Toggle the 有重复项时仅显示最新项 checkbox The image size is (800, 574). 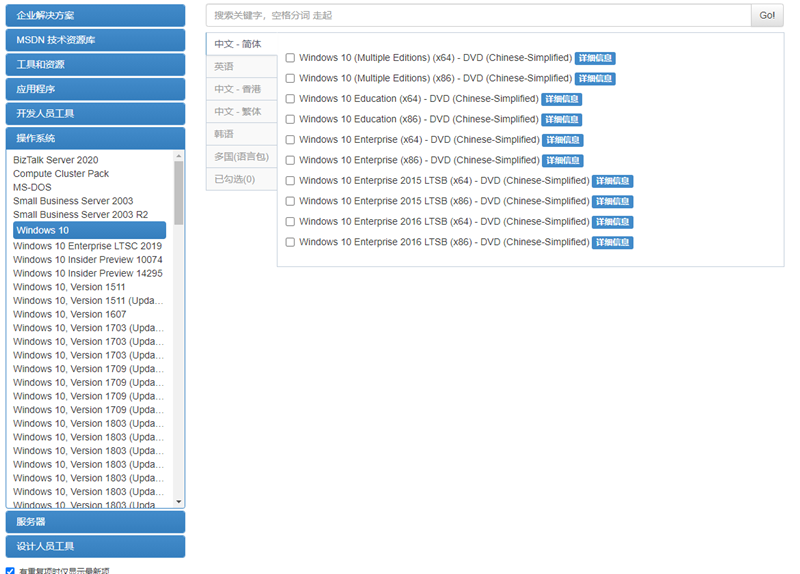pyautogui.click(x=10, y=571)
